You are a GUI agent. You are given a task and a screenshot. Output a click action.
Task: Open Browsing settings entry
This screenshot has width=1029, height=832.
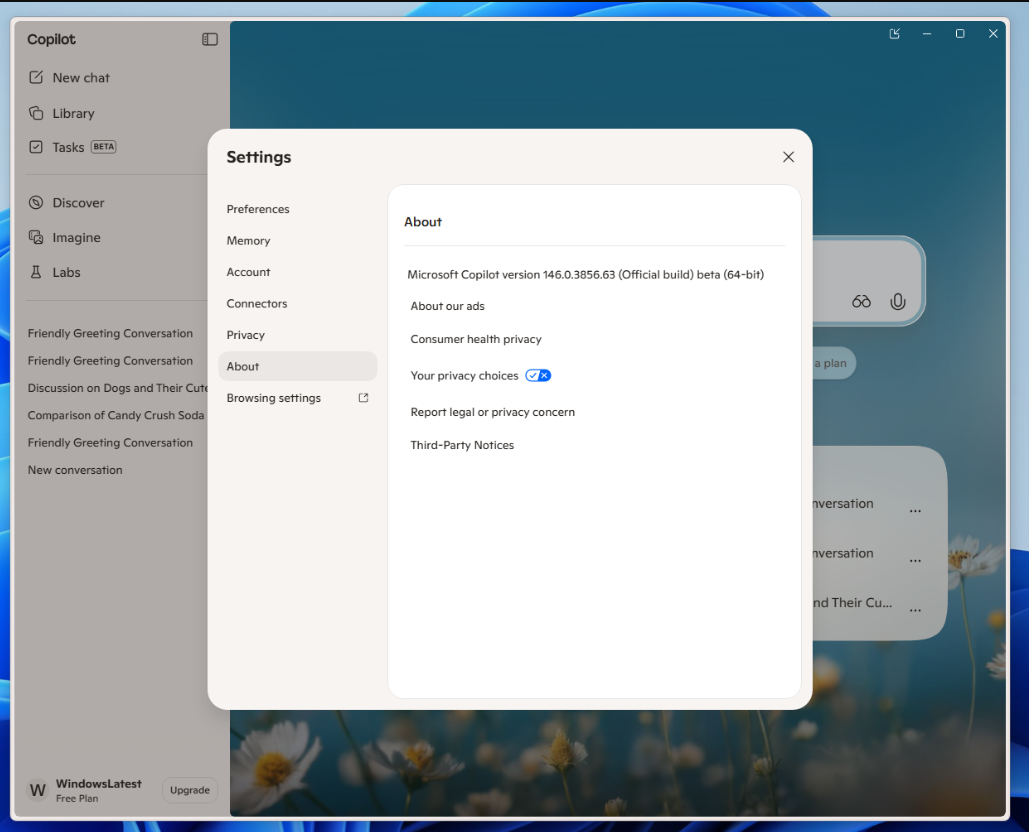[297, 398]
